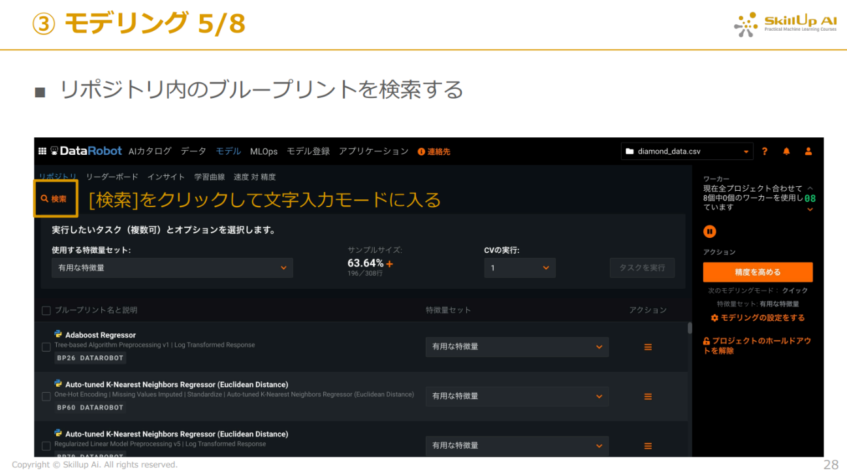Click the orange plus next to 63.64%

389,264
